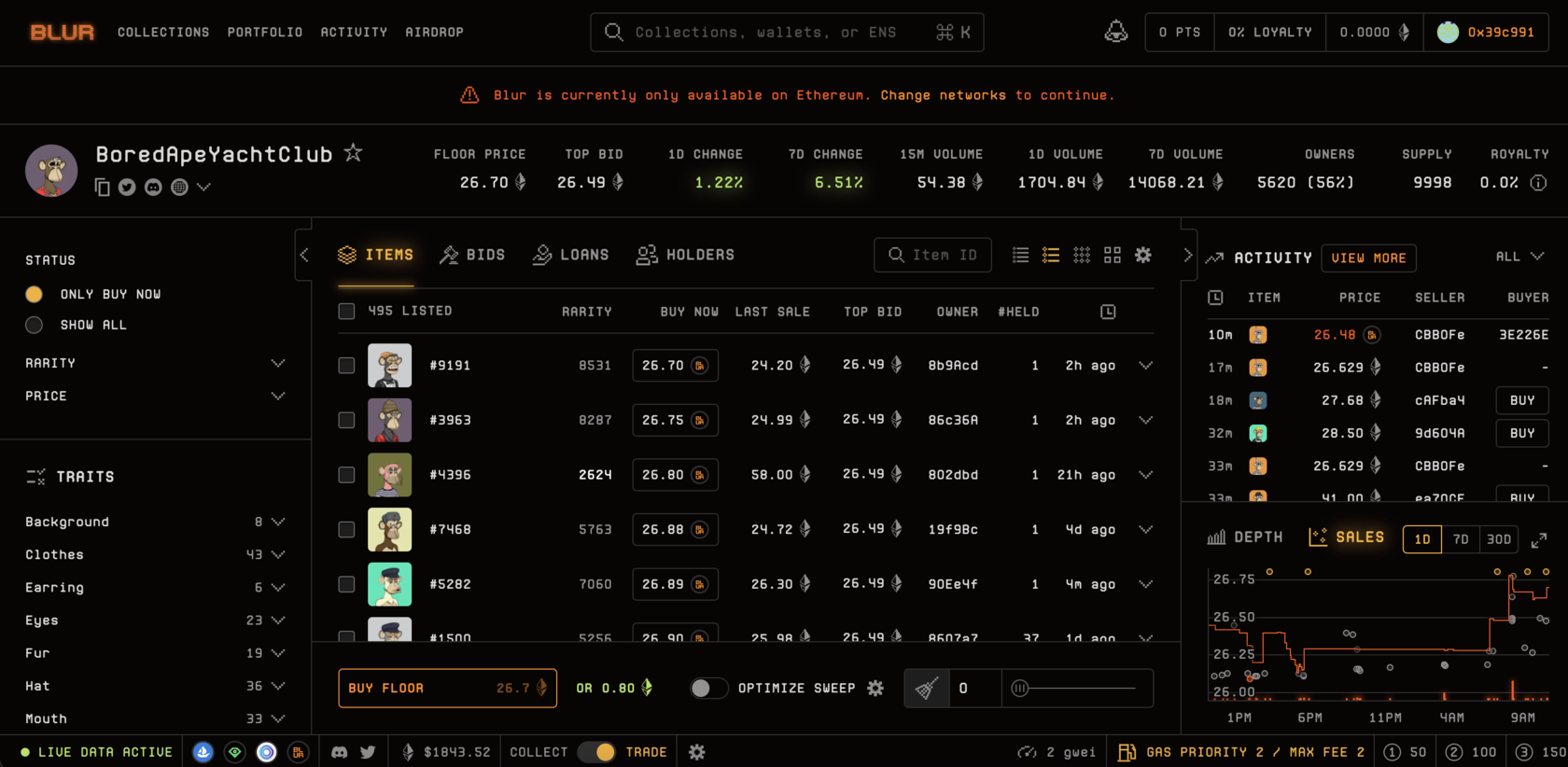The height and width of the screenshot is (767, 1568).
Task: Copy collection address icon under collection name
Action: pyautogui.click(x=103, y=188)
